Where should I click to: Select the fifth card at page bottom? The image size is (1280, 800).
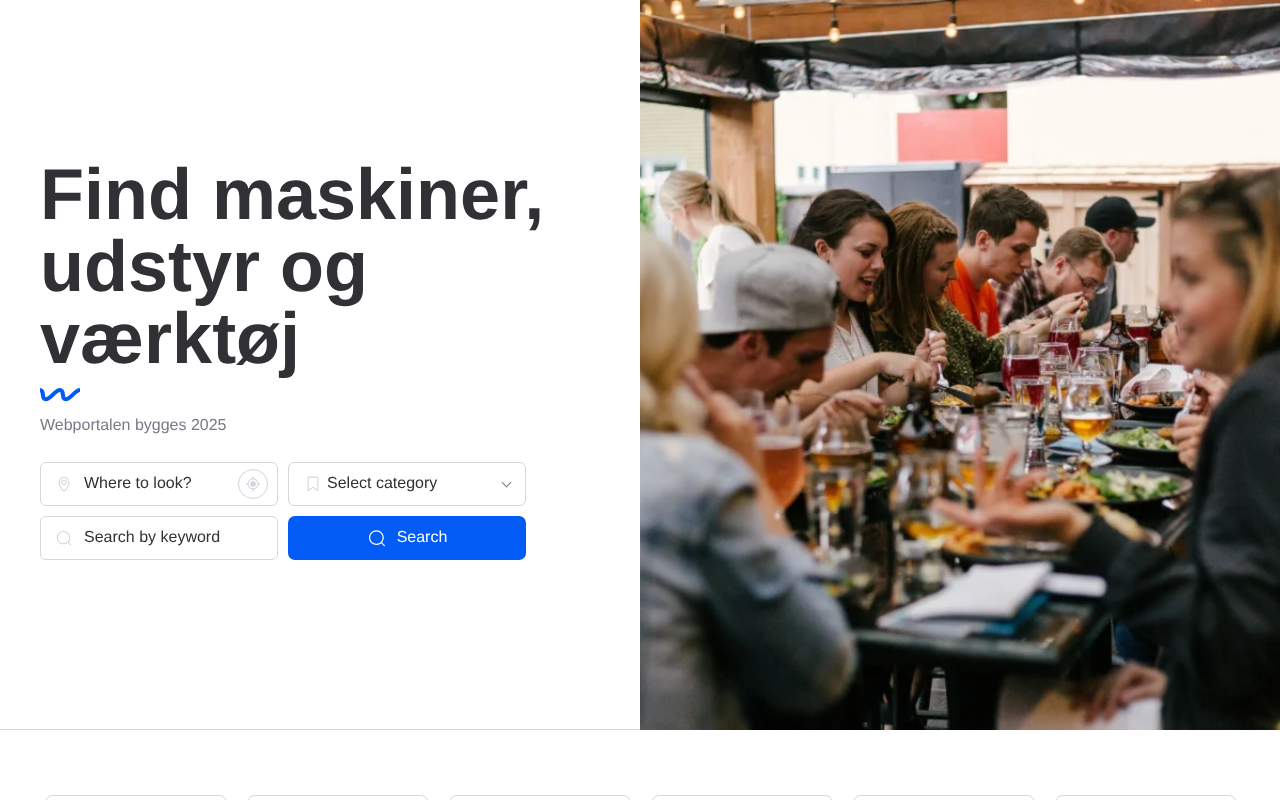(x=944, y=797)
